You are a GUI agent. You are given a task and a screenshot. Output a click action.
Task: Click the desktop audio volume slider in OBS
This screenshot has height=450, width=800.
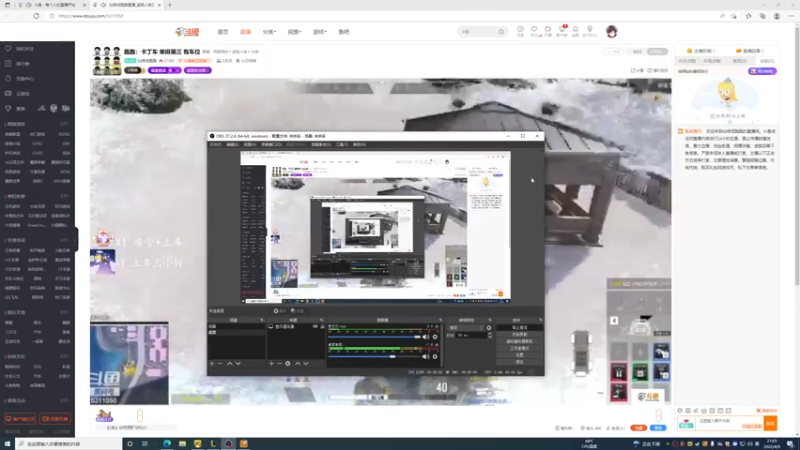click(374, 357)
